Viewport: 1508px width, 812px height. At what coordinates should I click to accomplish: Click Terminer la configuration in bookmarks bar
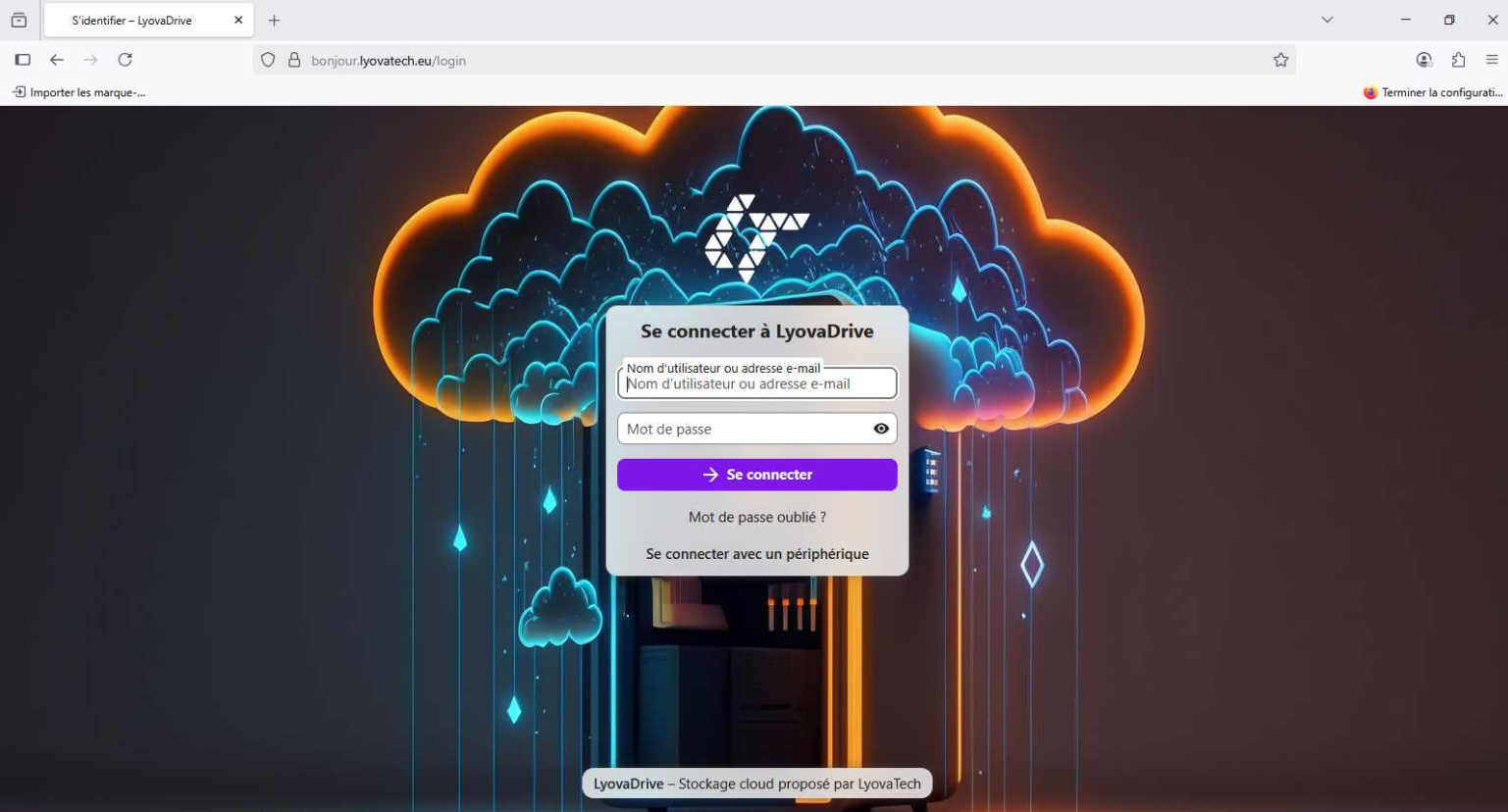point(1432,92)
